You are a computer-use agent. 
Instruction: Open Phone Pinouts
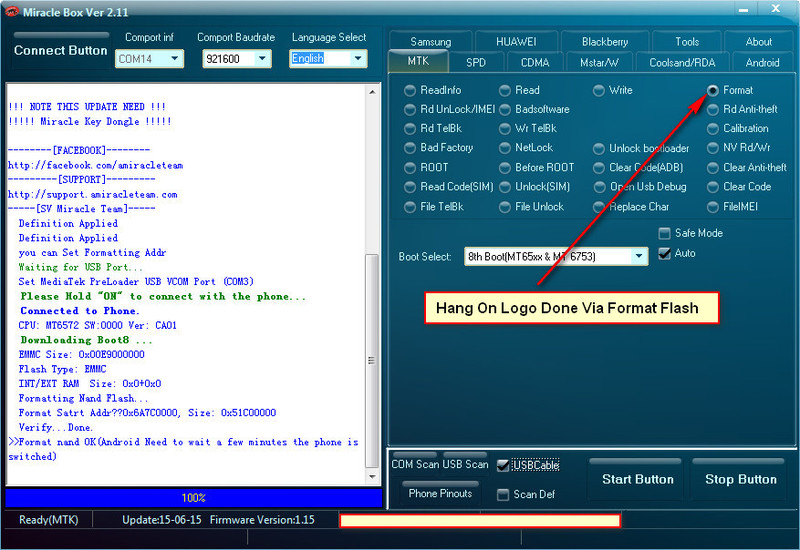pyautogui.click(x=440, y=493)
